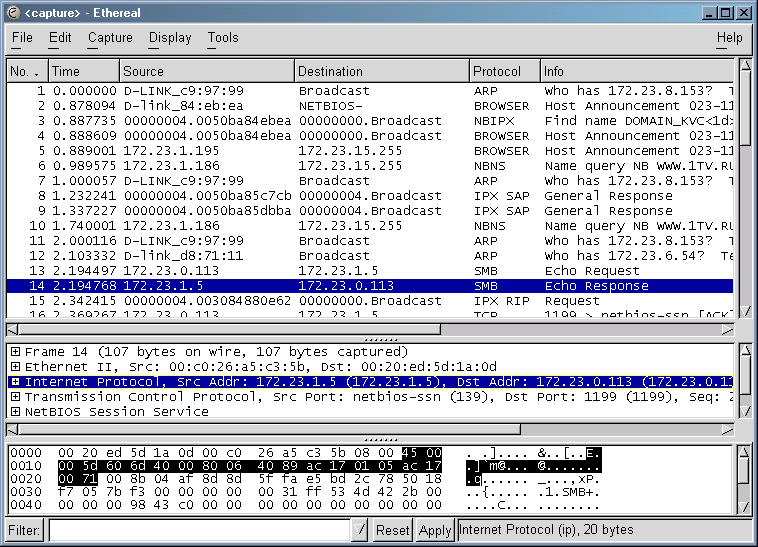Click the protocol tree scroll-up arrow
This screenshot has width=758, height=547.
(x=745, y=350)
